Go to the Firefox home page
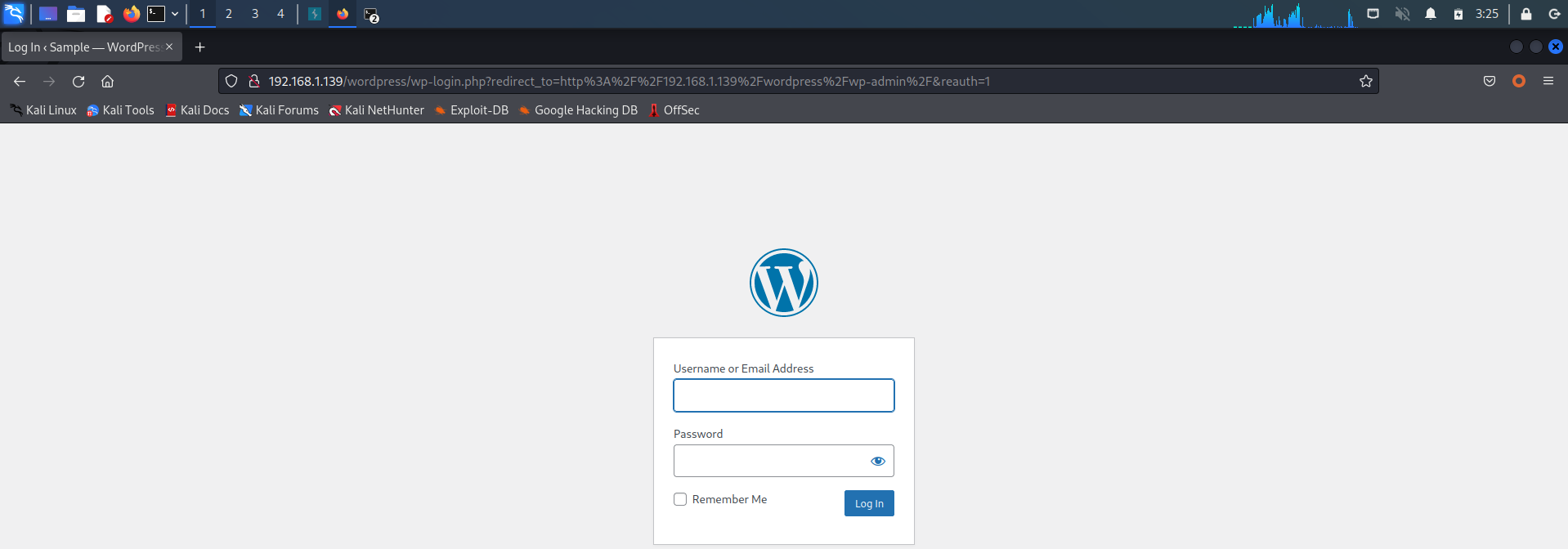The height and width of the screenshot is (549, 1568). tap(107, 82)
